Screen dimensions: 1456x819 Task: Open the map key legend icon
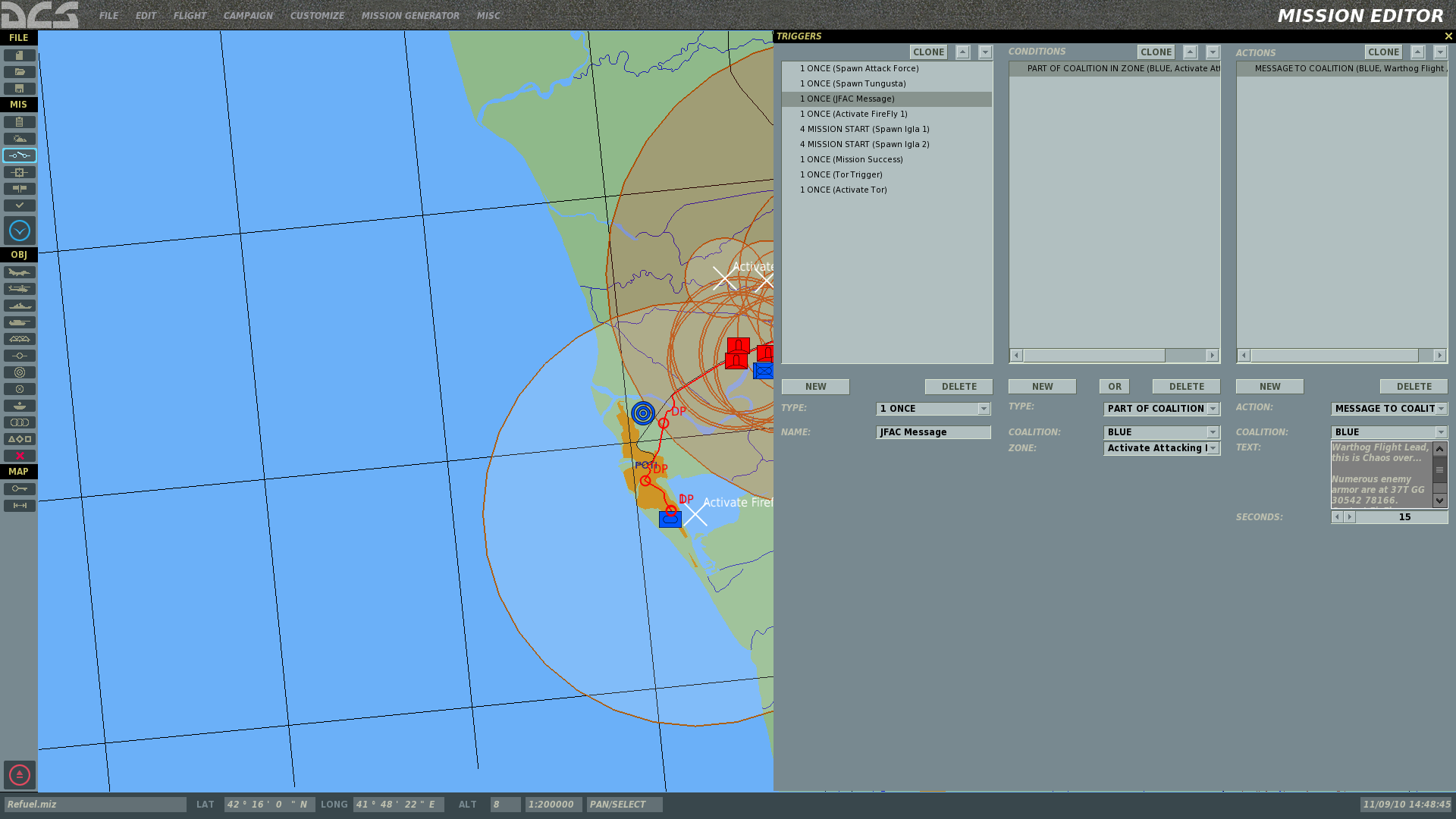tap(20, 489)
